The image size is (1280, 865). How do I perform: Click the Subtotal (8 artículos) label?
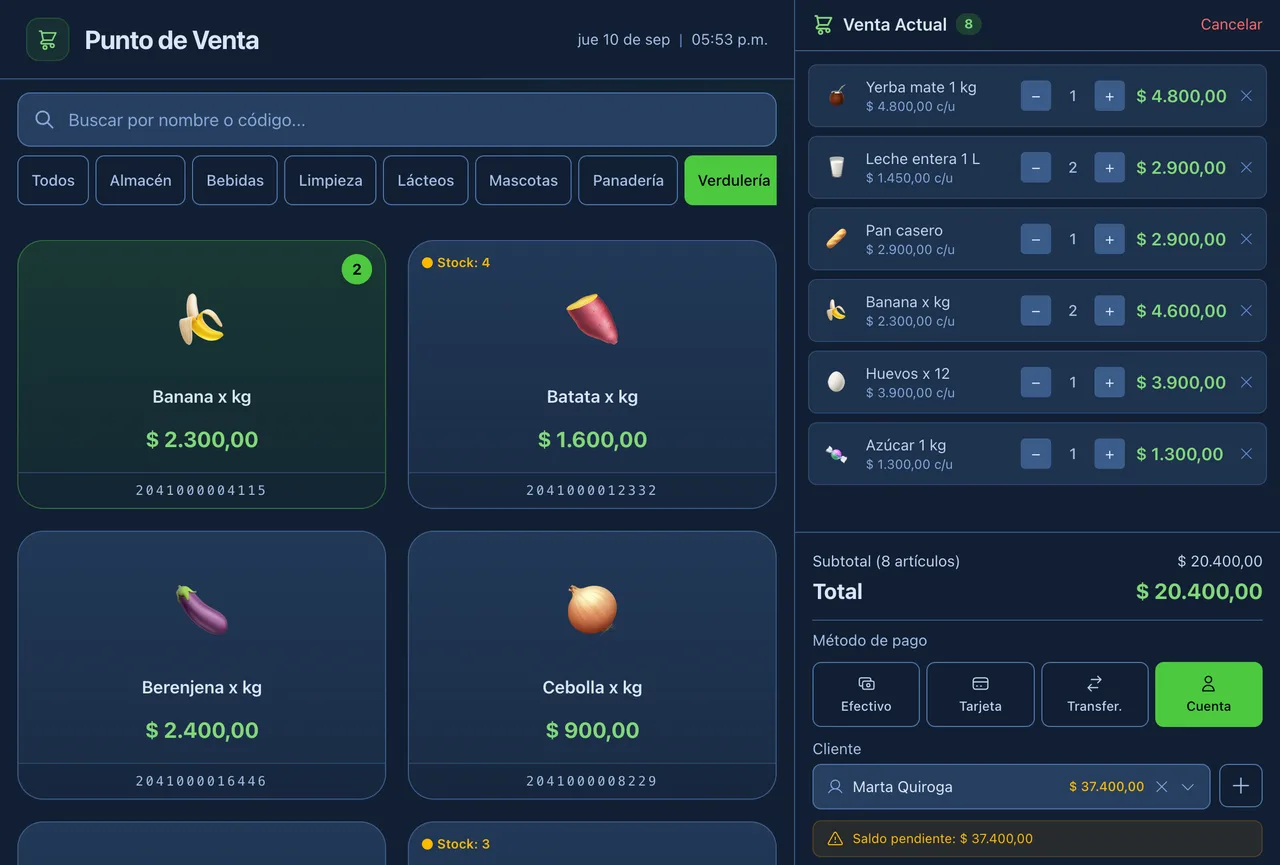[886, 561]
